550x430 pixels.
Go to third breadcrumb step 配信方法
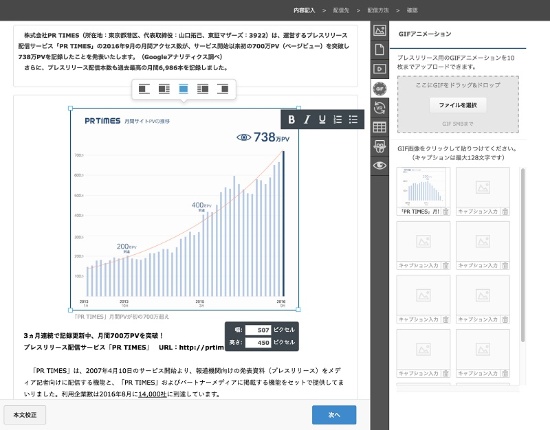pos(378,11)
